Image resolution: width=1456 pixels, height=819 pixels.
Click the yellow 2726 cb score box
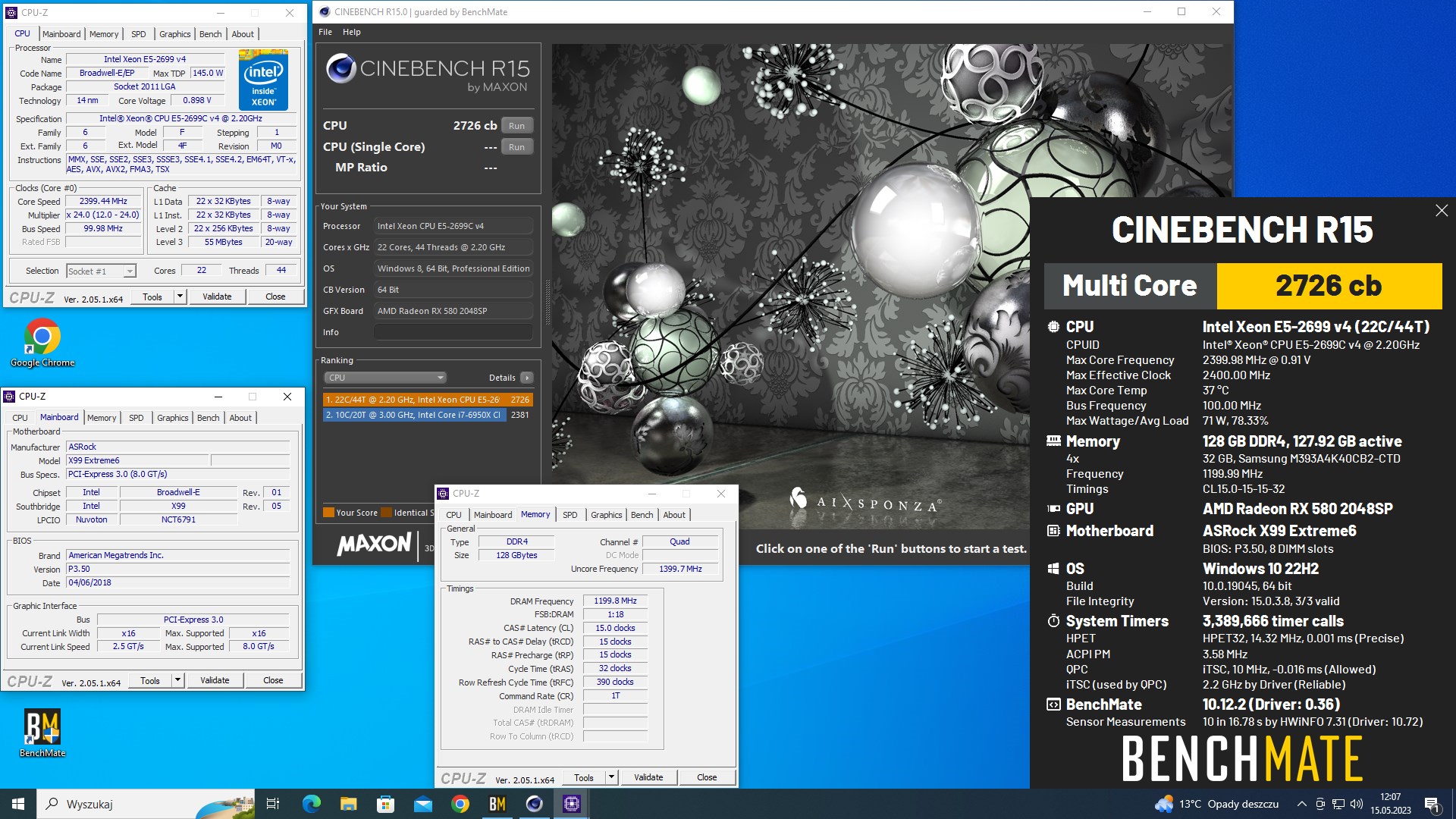click(x=1329, y=286)
